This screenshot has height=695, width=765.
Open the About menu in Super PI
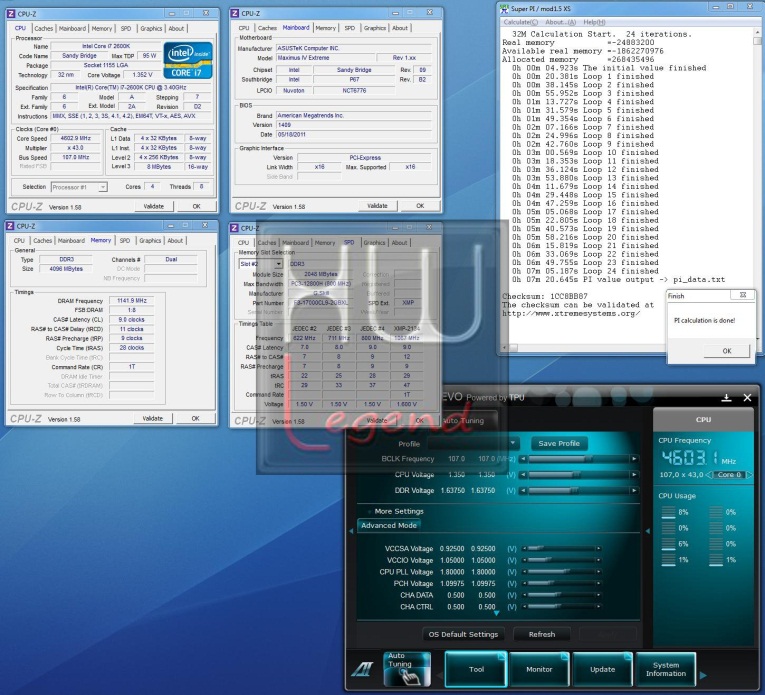click(560, 22)
